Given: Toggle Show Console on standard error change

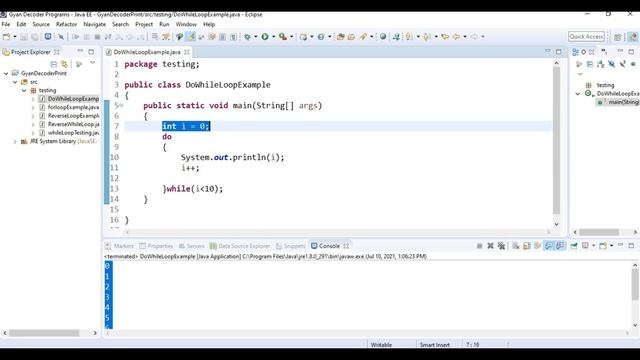Looking at the screenshot, I should [560, 246].
